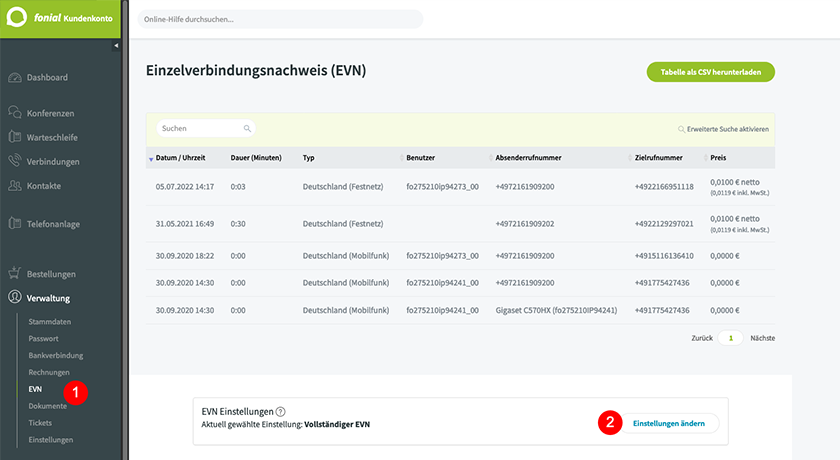
Task: Open Bankverbindung submenu item
Action: [55, 355]
